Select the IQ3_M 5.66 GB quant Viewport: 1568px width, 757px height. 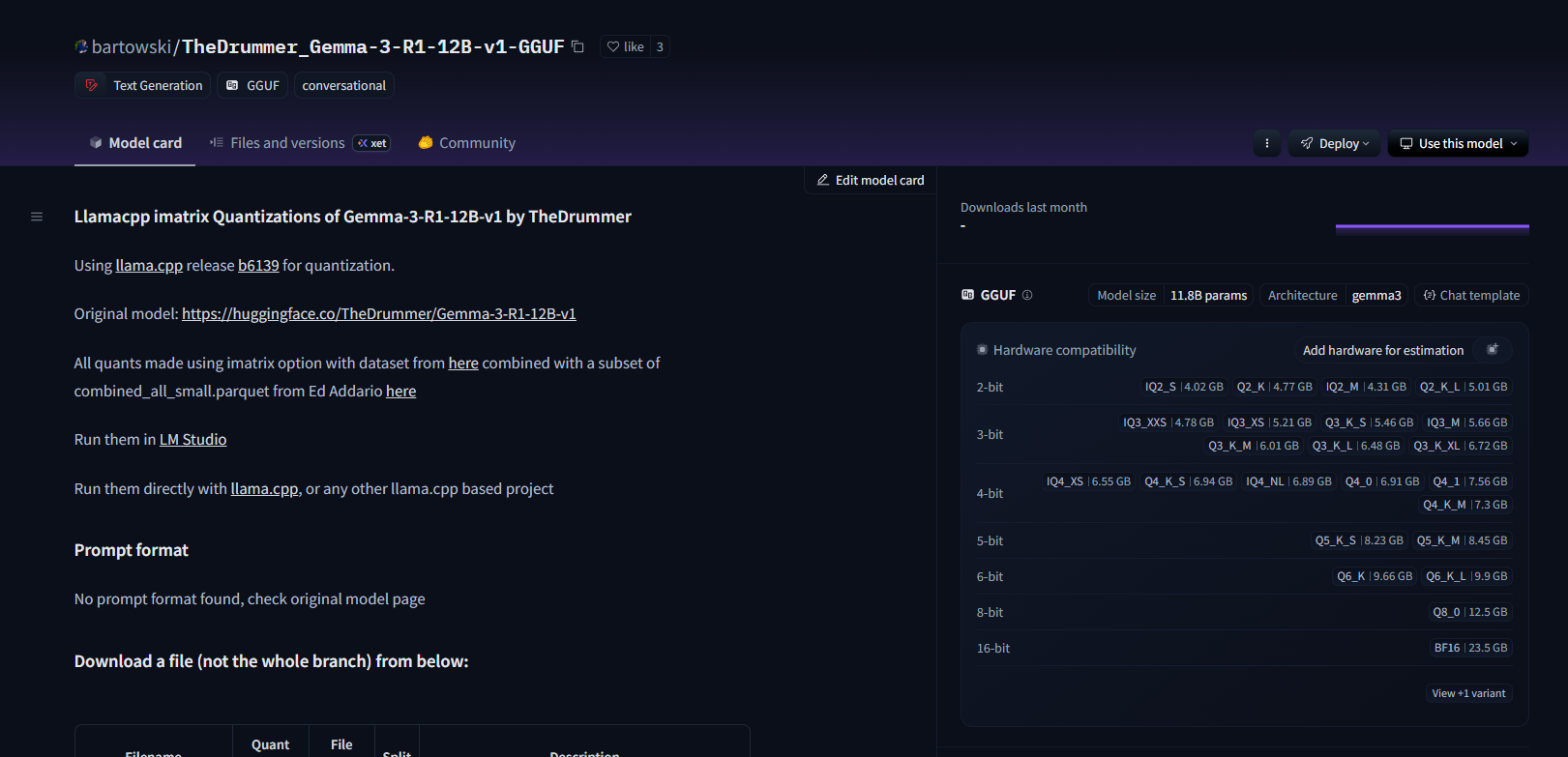1467,422
